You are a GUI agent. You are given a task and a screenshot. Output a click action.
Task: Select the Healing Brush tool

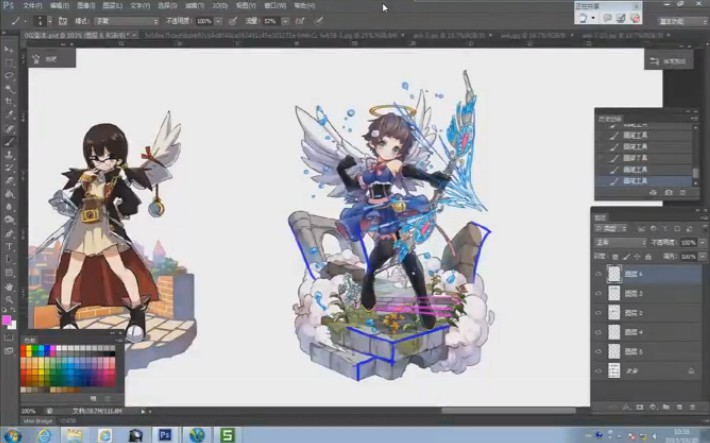coord(9,129)
